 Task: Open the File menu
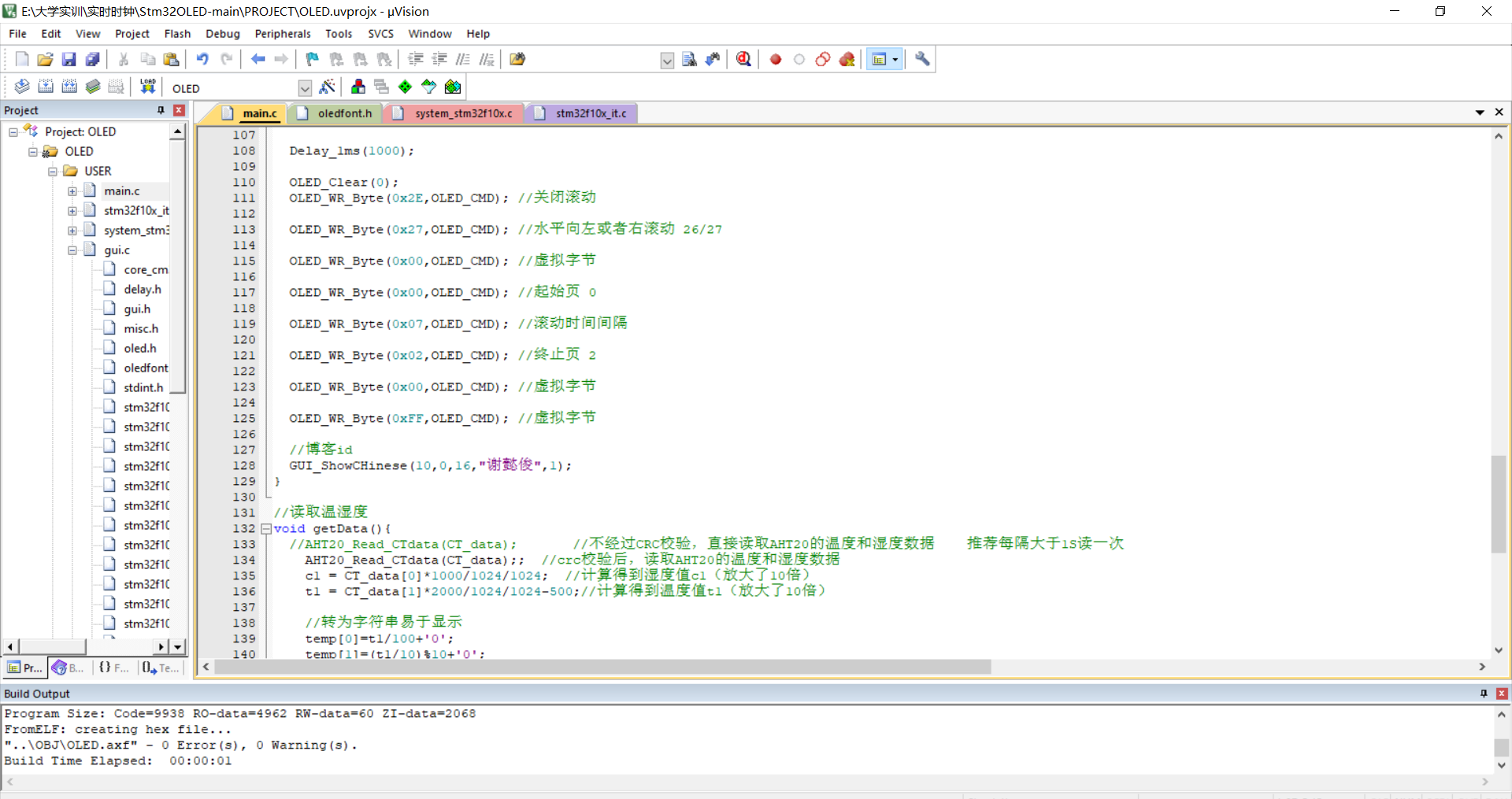(x=17, y=34)
